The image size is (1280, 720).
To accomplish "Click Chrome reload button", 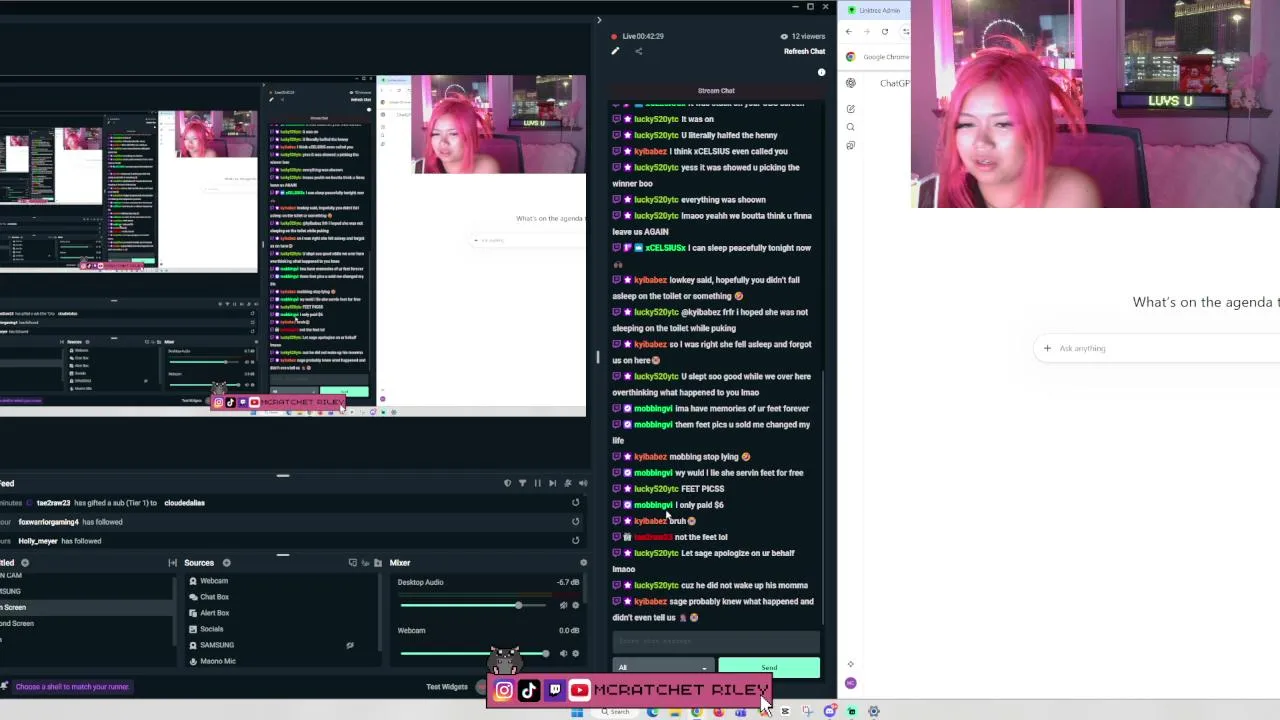I will [884, 32].
